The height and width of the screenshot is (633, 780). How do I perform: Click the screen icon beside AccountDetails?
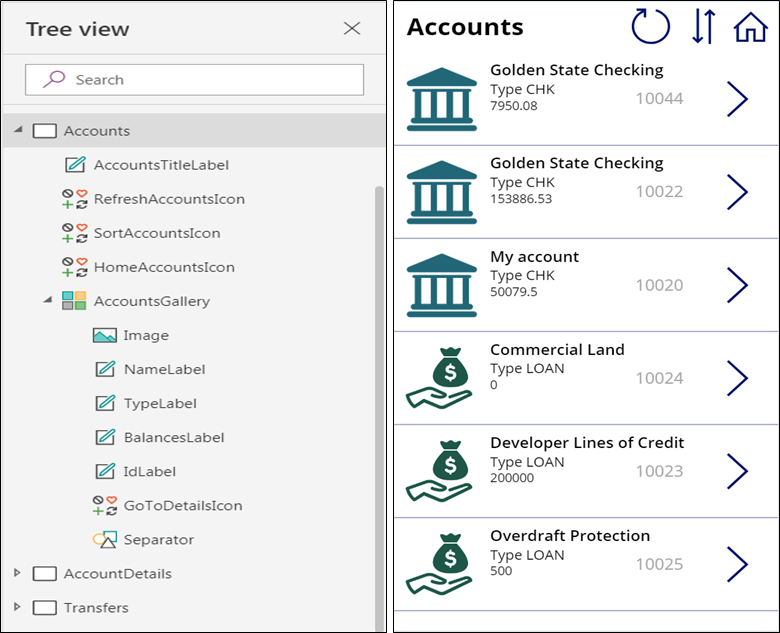(x=44, y=574)
